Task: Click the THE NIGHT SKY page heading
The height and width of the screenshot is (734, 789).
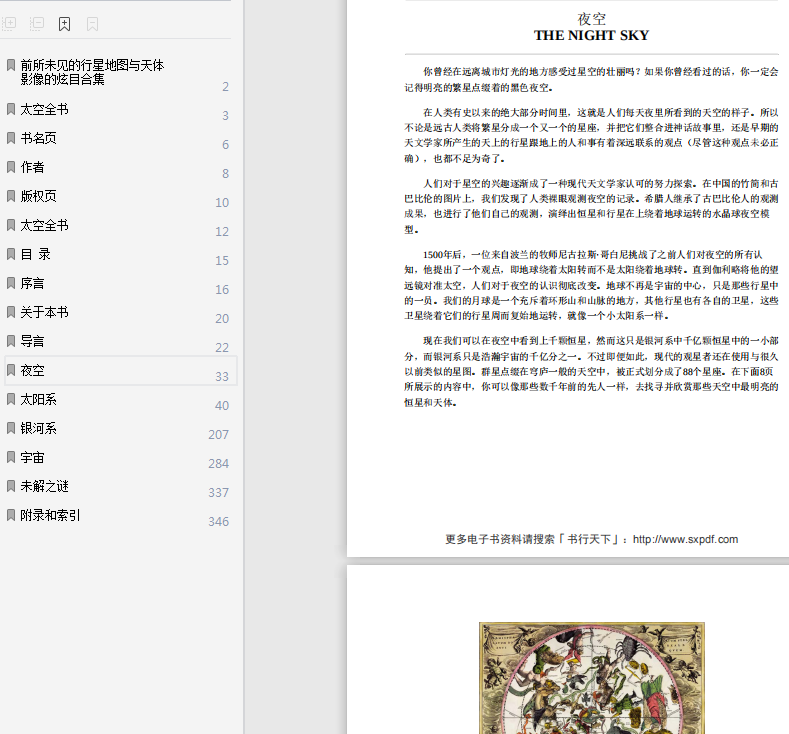Action: click(x=591, y=35)
